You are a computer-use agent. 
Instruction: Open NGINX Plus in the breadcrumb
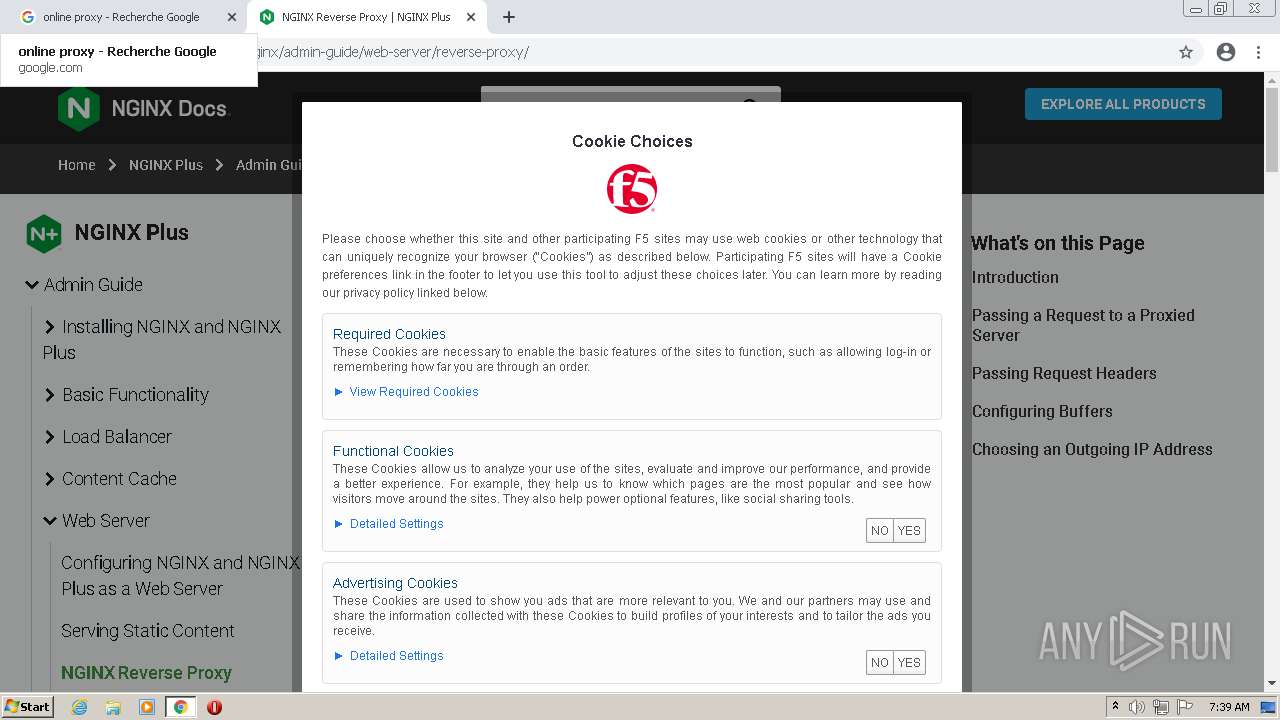166,165
